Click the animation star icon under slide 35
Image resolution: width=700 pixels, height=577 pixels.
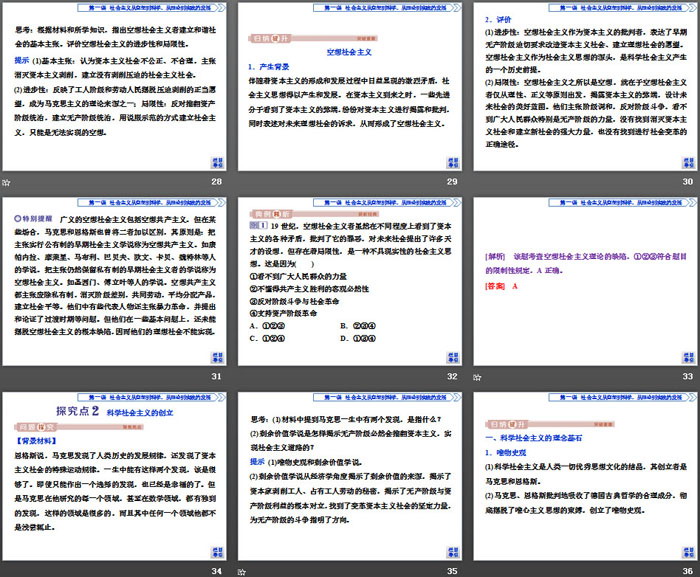(242, 571)
